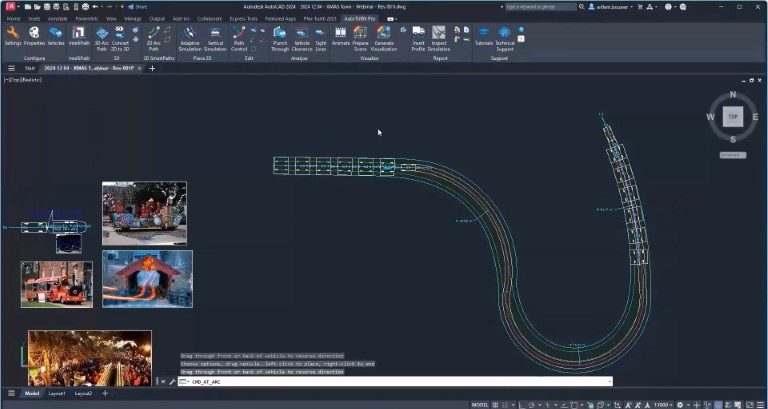
Task: Switch to the Annotate ribbon tab
Action: point(60,18)
